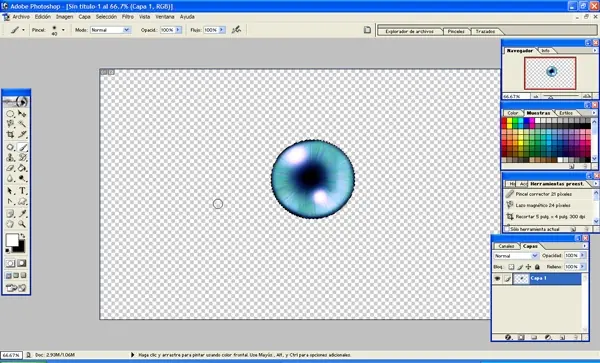Image resolution: width=600 pixels, height=363 pixels.
Task: Click zoom percentage field in status bar
Action: 11,355
